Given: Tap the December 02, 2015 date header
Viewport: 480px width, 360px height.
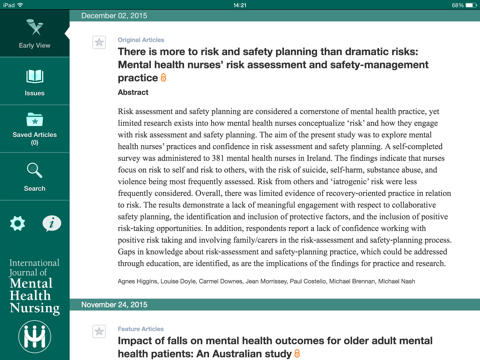Looking at the screenshot, I should pyautogui.click(x=114, y=16).
